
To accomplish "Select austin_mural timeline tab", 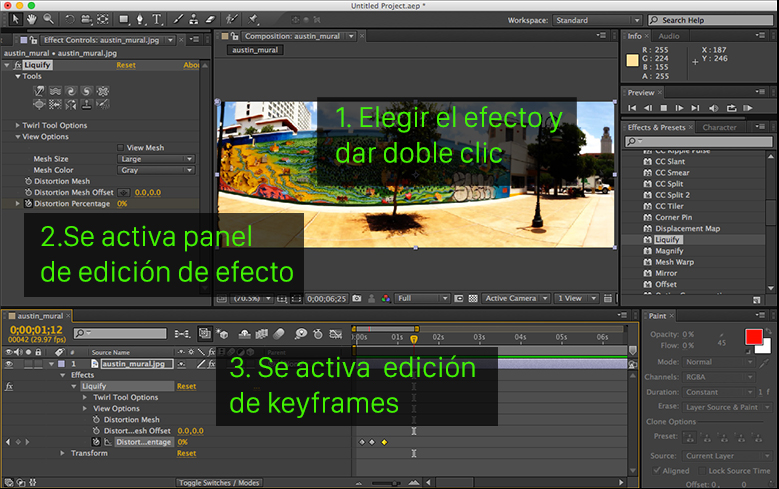I will coord(40,316).
